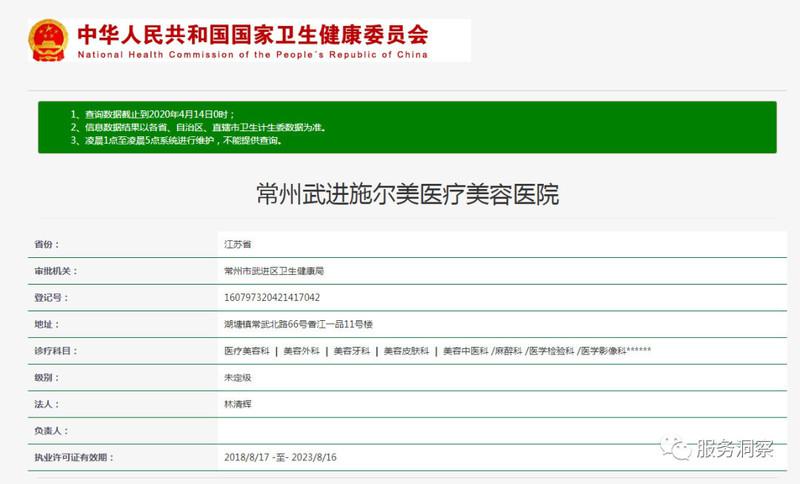
Task: Select the 美容外科 department entry
Action: (x=301, y=351)
